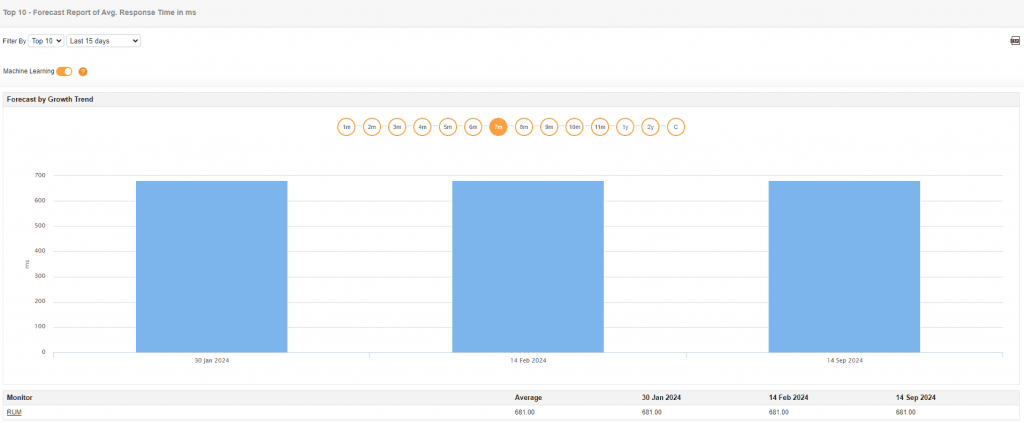The height and width of the screenshot is (423, 1024).
Task: Select the 1m forecast period
Action: point(346,127)
